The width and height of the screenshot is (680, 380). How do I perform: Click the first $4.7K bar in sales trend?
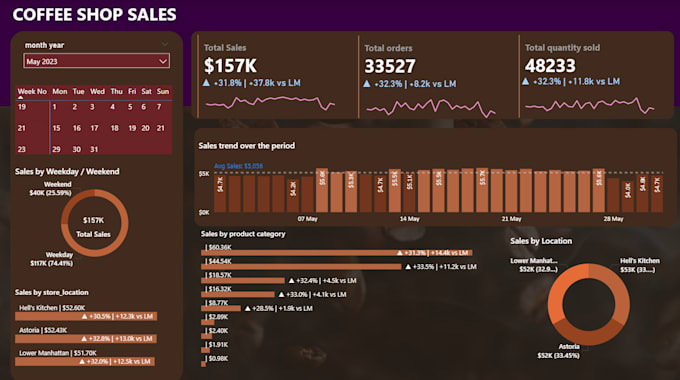coord(220,194)
